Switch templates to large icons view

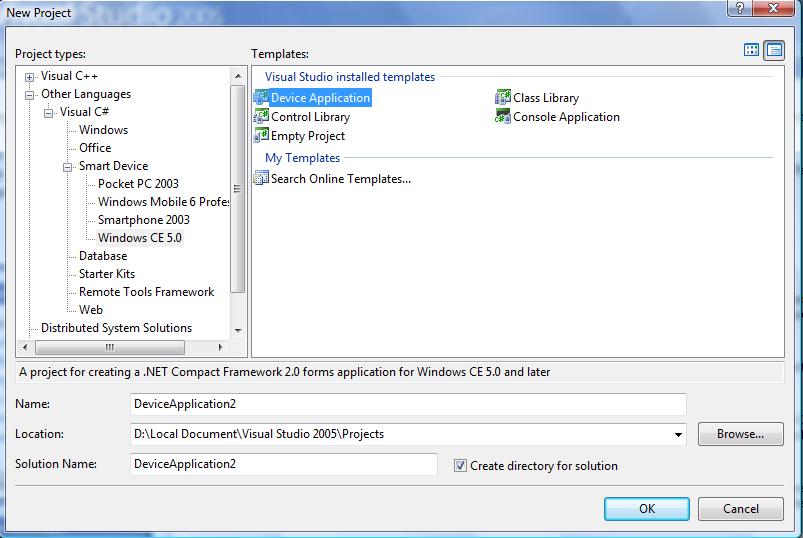click(751, 50)
